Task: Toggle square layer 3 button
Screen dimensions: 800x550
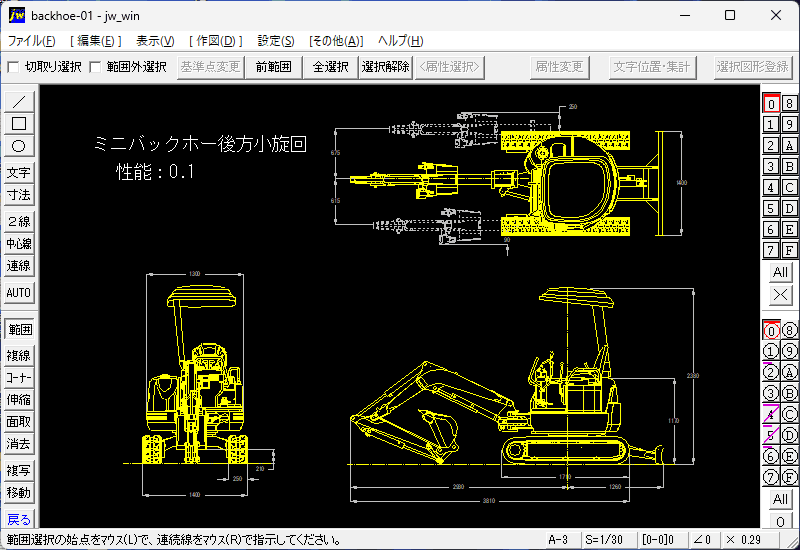Action: [x=771, y=167]
